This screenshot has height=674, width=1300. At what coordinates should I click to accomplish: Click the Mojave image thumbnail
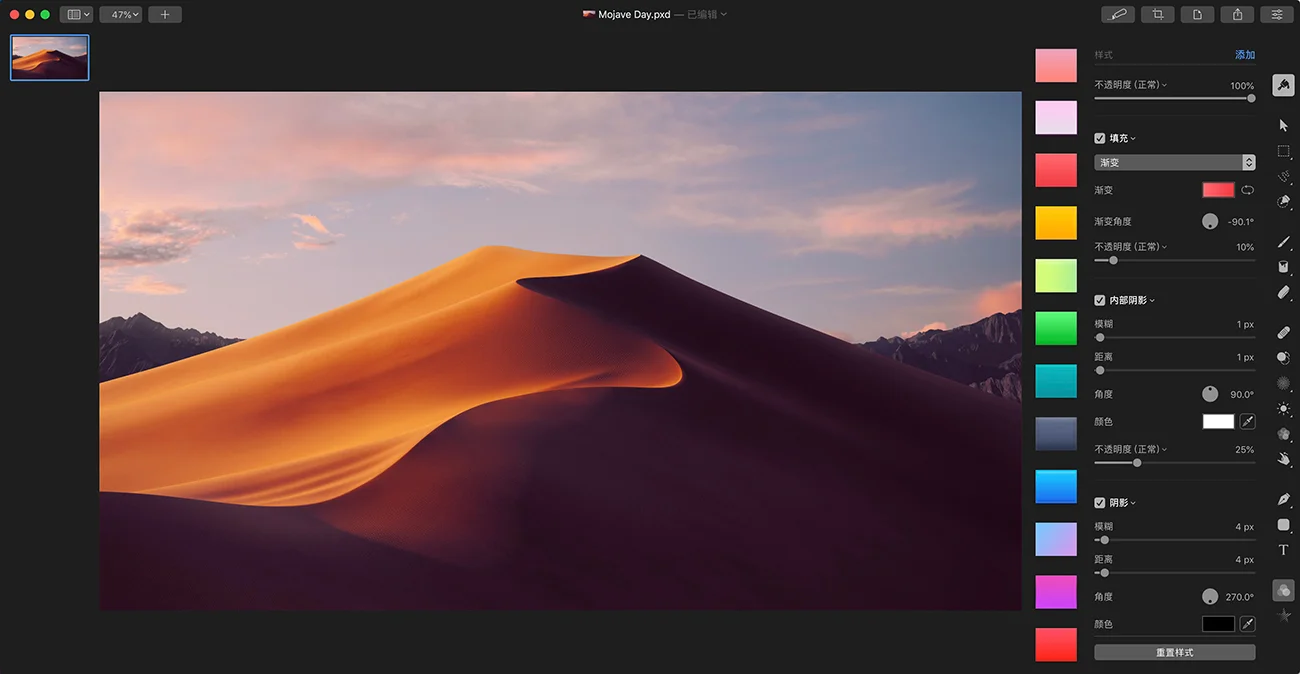click(49, 58)
